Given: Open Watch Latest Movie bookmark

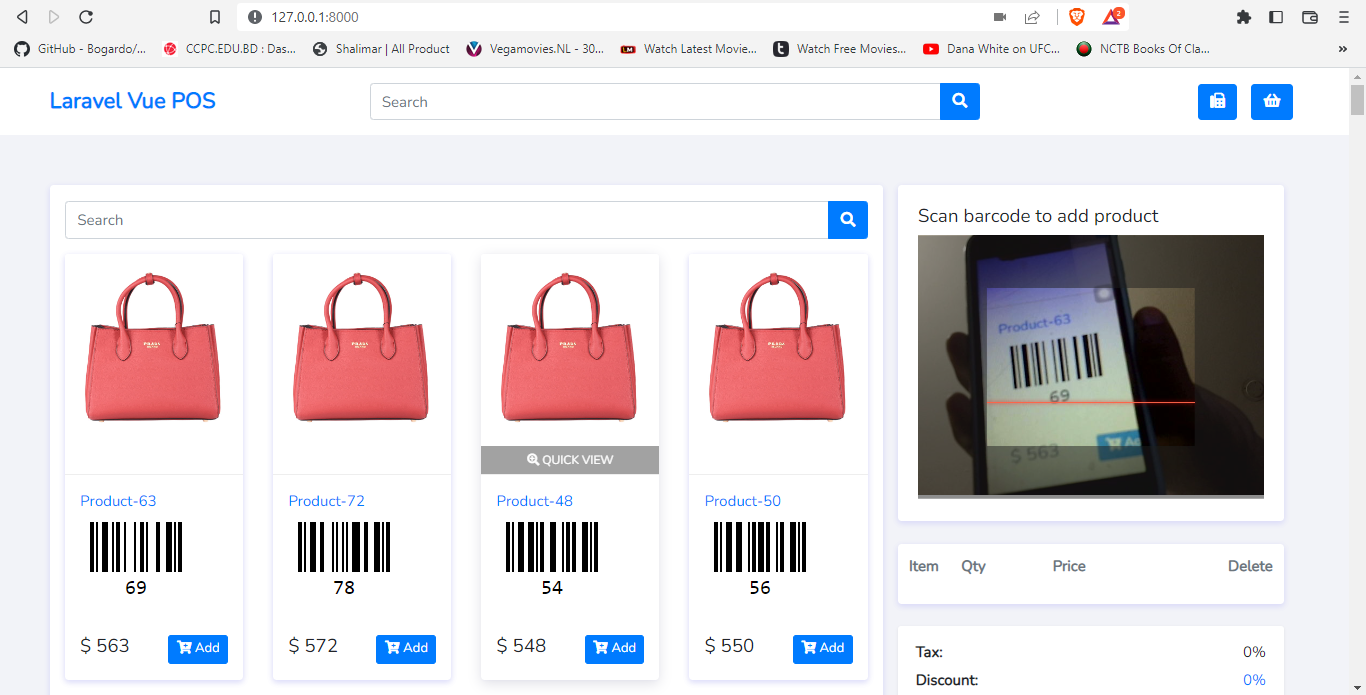Looking at the screenshot, I should pos(688,48).
